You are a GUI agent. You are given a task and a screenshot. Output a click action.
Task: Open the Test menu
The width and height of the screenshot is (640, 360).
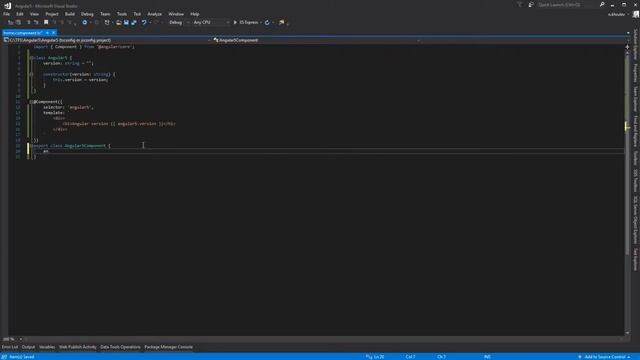tap(137, 14)
